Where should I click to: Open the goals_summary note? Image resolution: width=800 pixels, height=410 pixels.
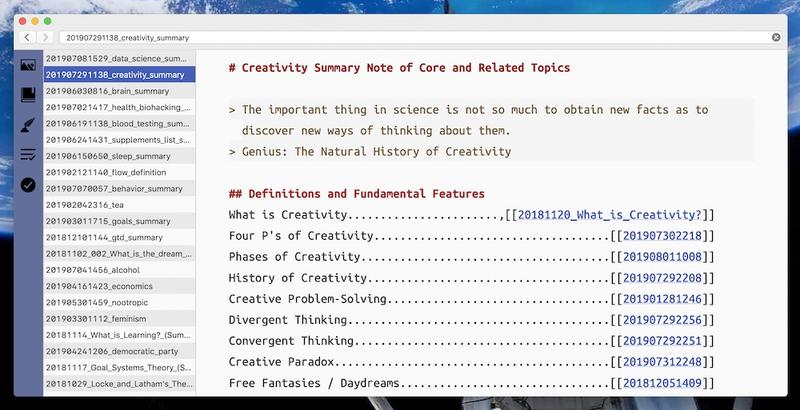tap(117, 221)
